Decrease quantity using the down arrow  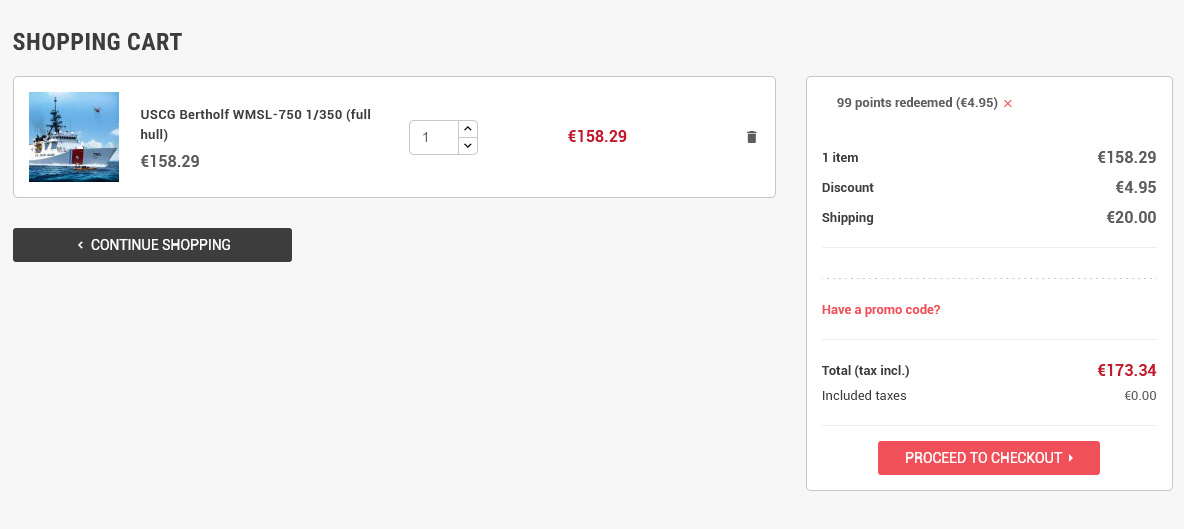[467, 146]
